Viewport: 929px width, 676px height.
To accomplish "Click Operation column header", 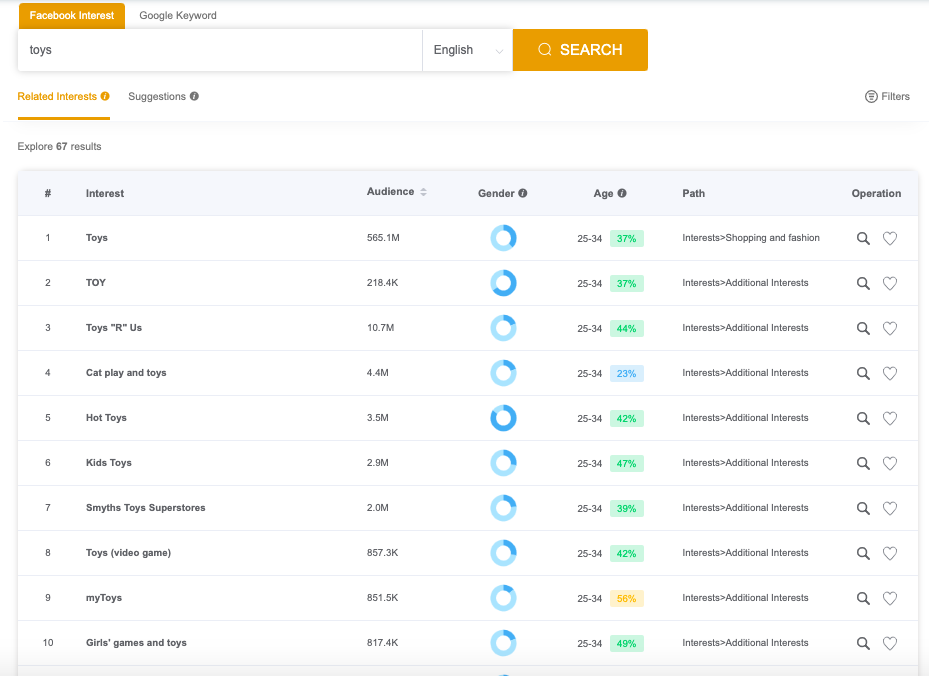I will click(876, 193).
